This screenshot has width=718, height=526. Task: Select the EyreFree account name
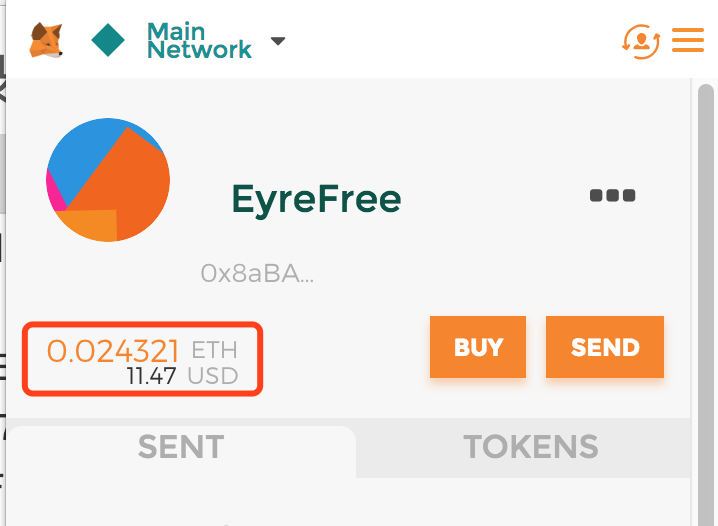(316, 199)
